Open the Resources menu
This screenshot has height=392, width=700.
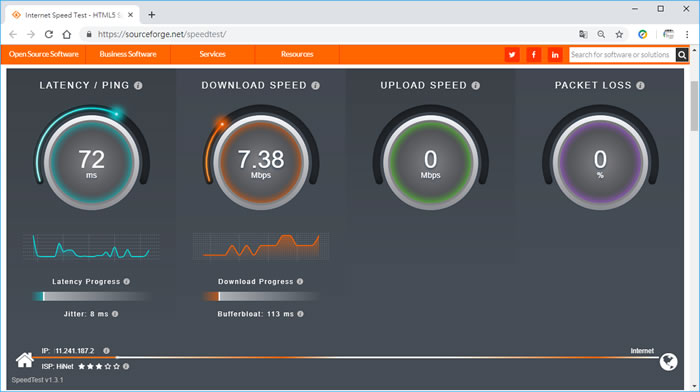297,54
